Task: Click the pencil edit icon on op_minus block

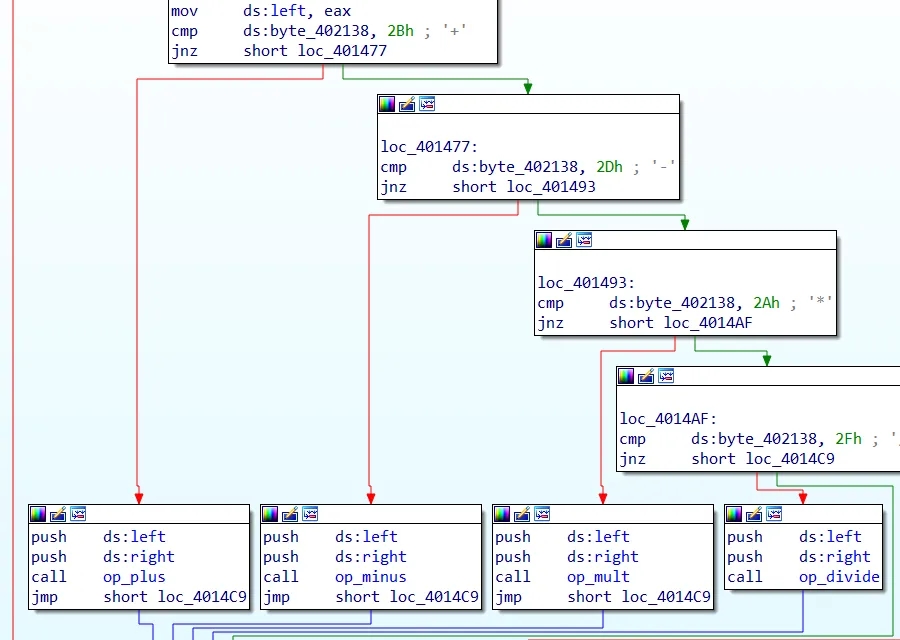Action: pyautogui.click(x=290, y=513)
